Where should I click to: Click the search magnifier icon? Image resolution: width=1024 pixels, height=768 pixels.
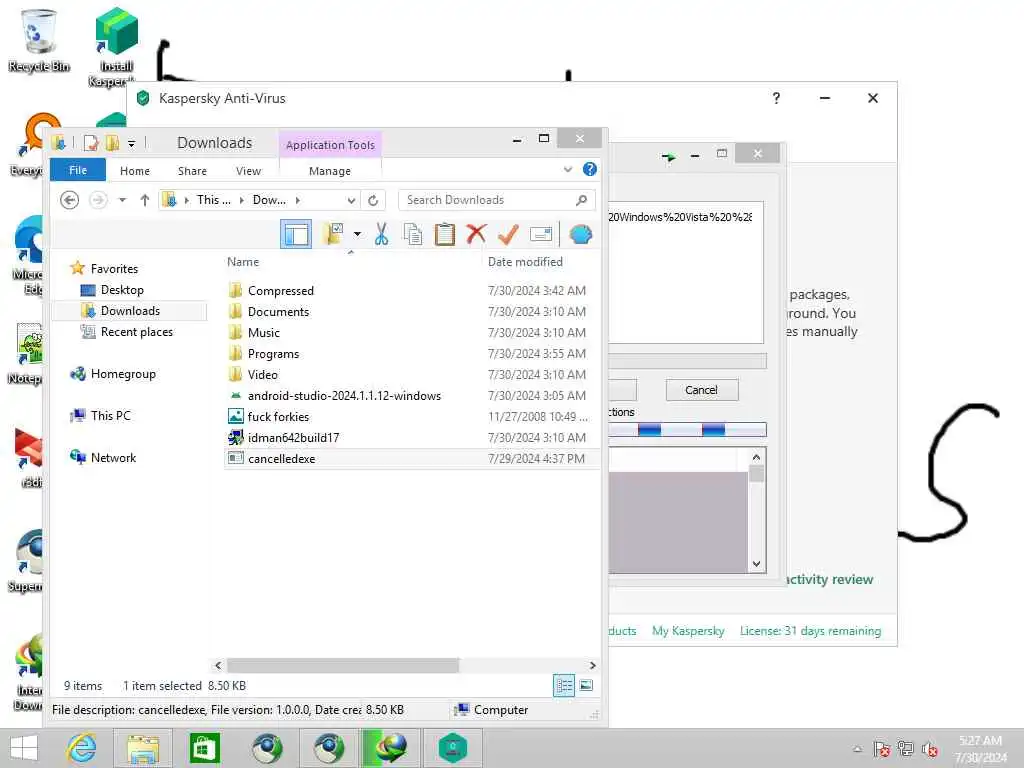coord(581,200)
